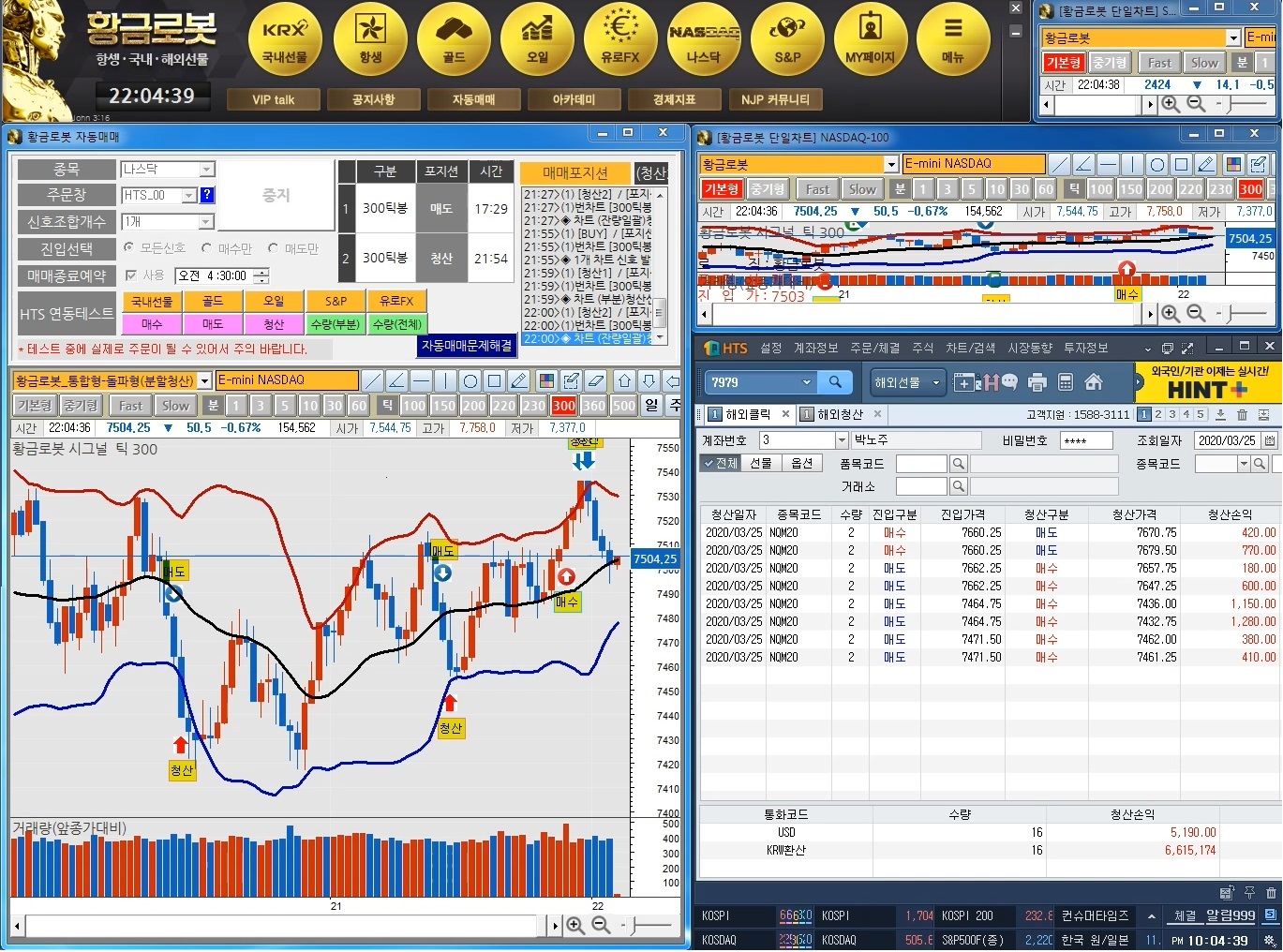Viewport: 1283px width, 952px height.
Task: Toggle 전체 filter in HTS
Action: (720, 463)
